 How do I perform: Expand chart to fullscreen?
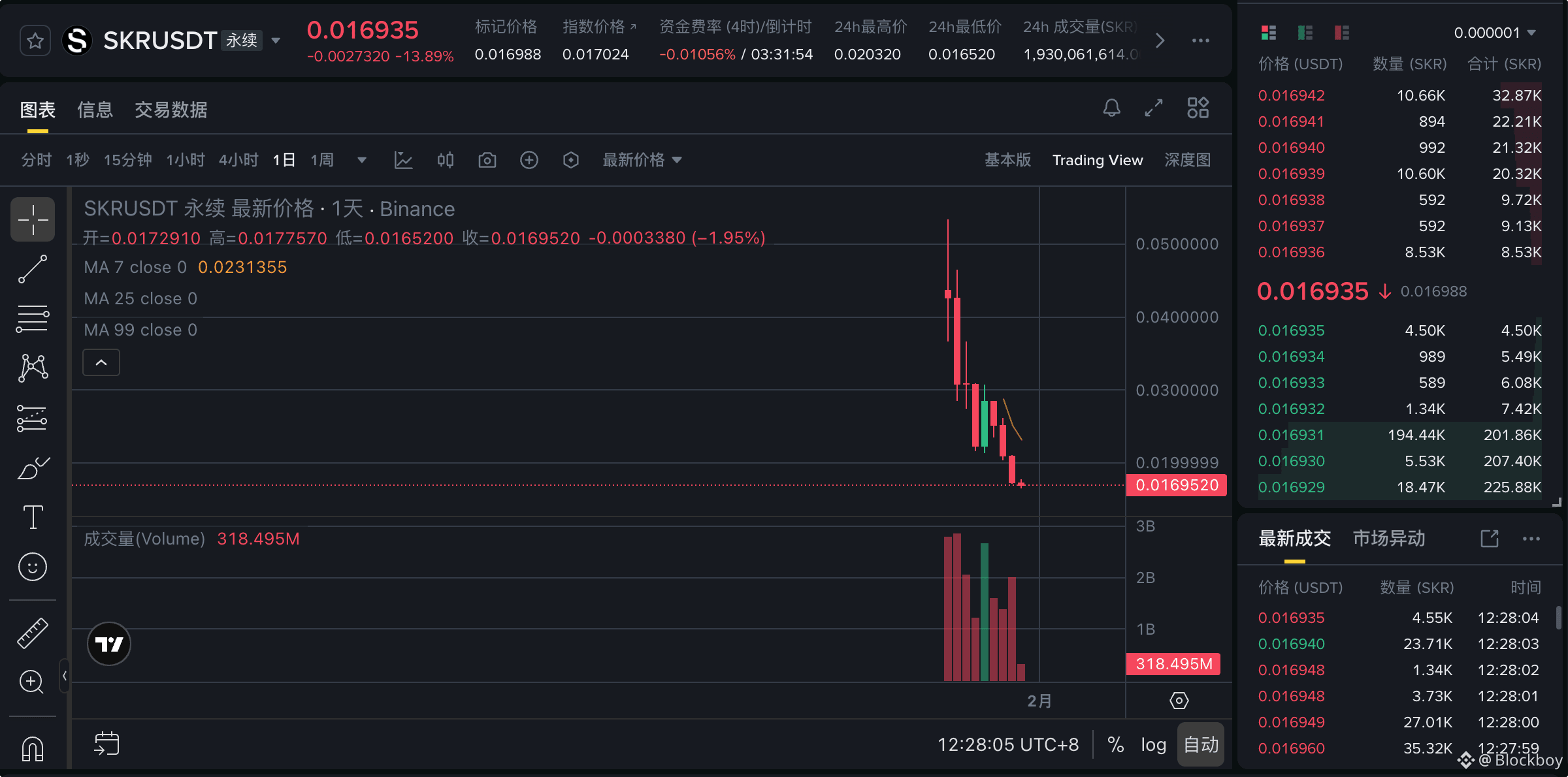pyautogui.click(x=1154, y=108)
